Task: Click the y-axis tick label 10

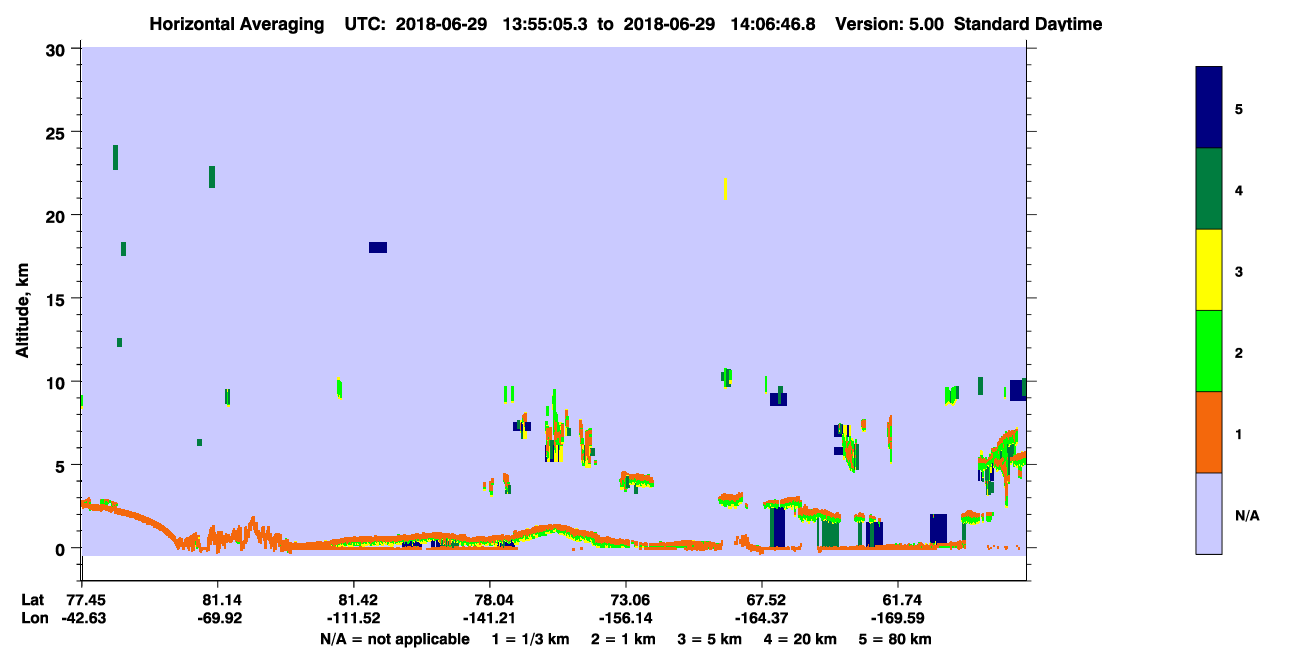Action: [57, 382]
